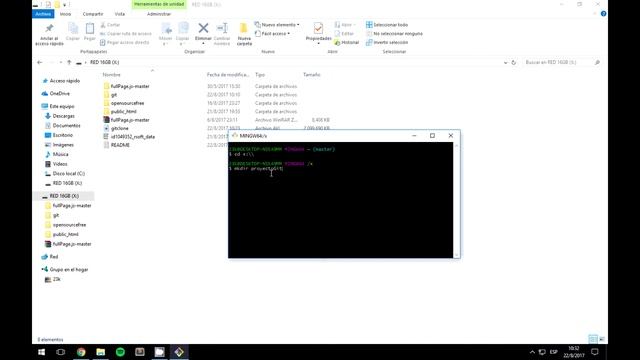Sort by the Tamaño column header
The width and height of the screenshot is (640, 360).
pos(312,75)
